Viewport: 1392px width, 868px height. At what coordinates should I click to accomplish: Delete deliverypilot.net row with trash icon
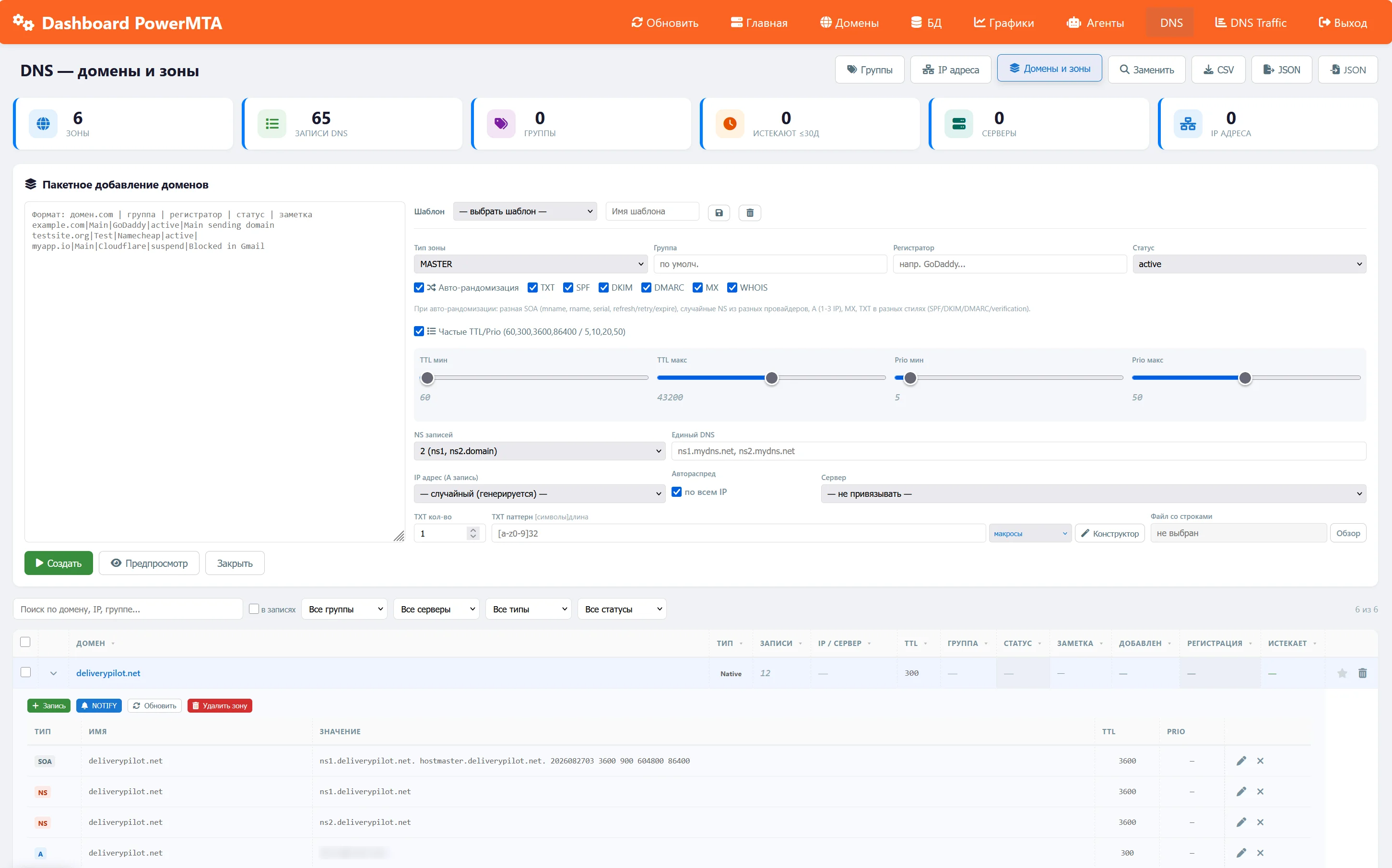pyautogui.click(x=1363, y=673)
